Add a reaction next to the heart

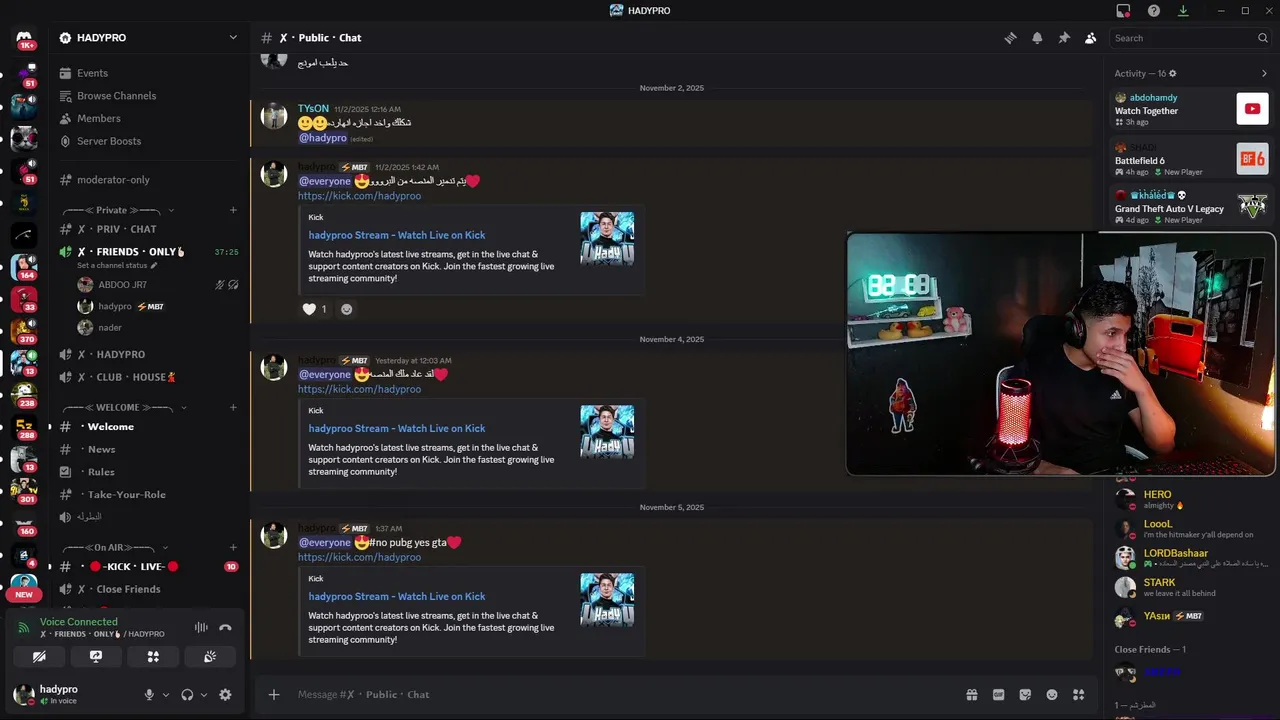pos(347,309)
